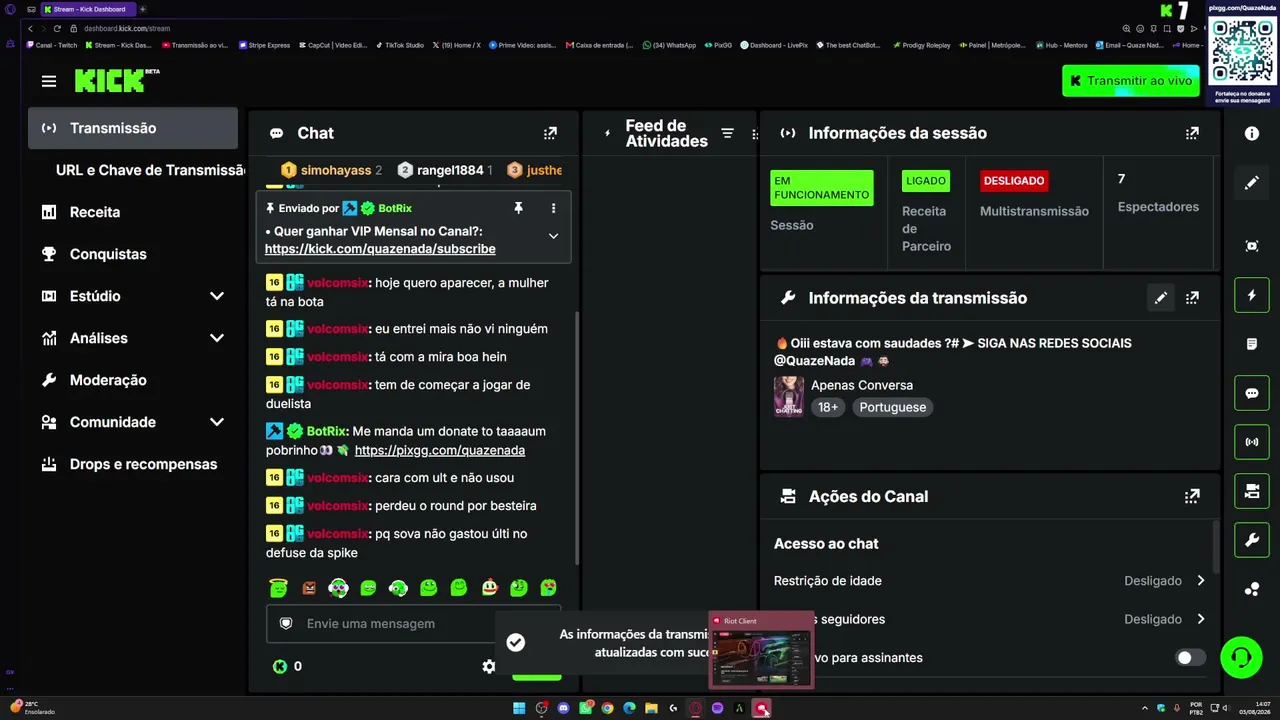Click the rangel1884 top gifter entry
1280x720 pixels.
click(x=445, y=170)
